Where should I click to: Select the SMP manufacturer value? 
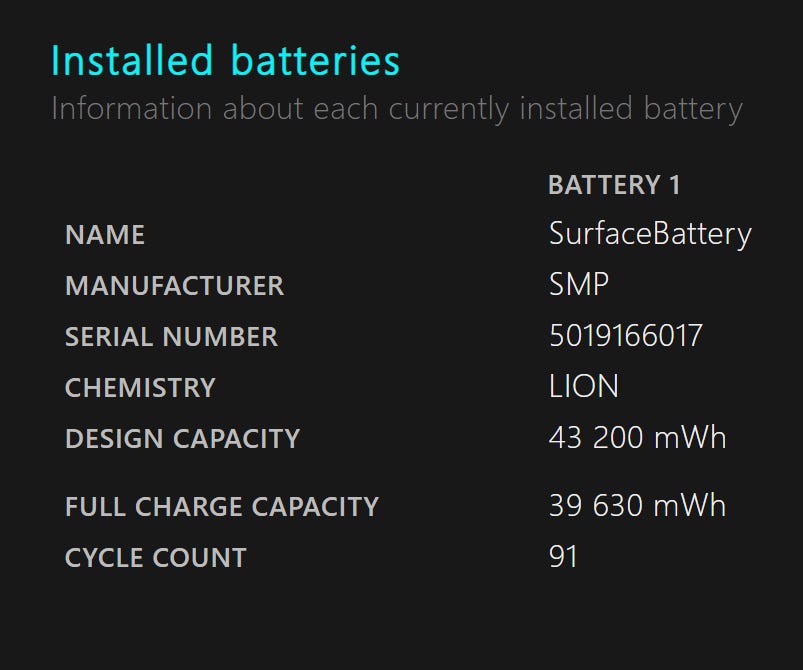point(579,285)
